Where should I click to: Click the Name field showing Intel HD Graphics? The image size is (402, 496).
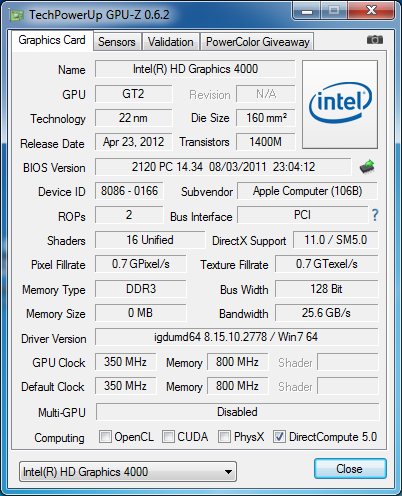[195, 69]
